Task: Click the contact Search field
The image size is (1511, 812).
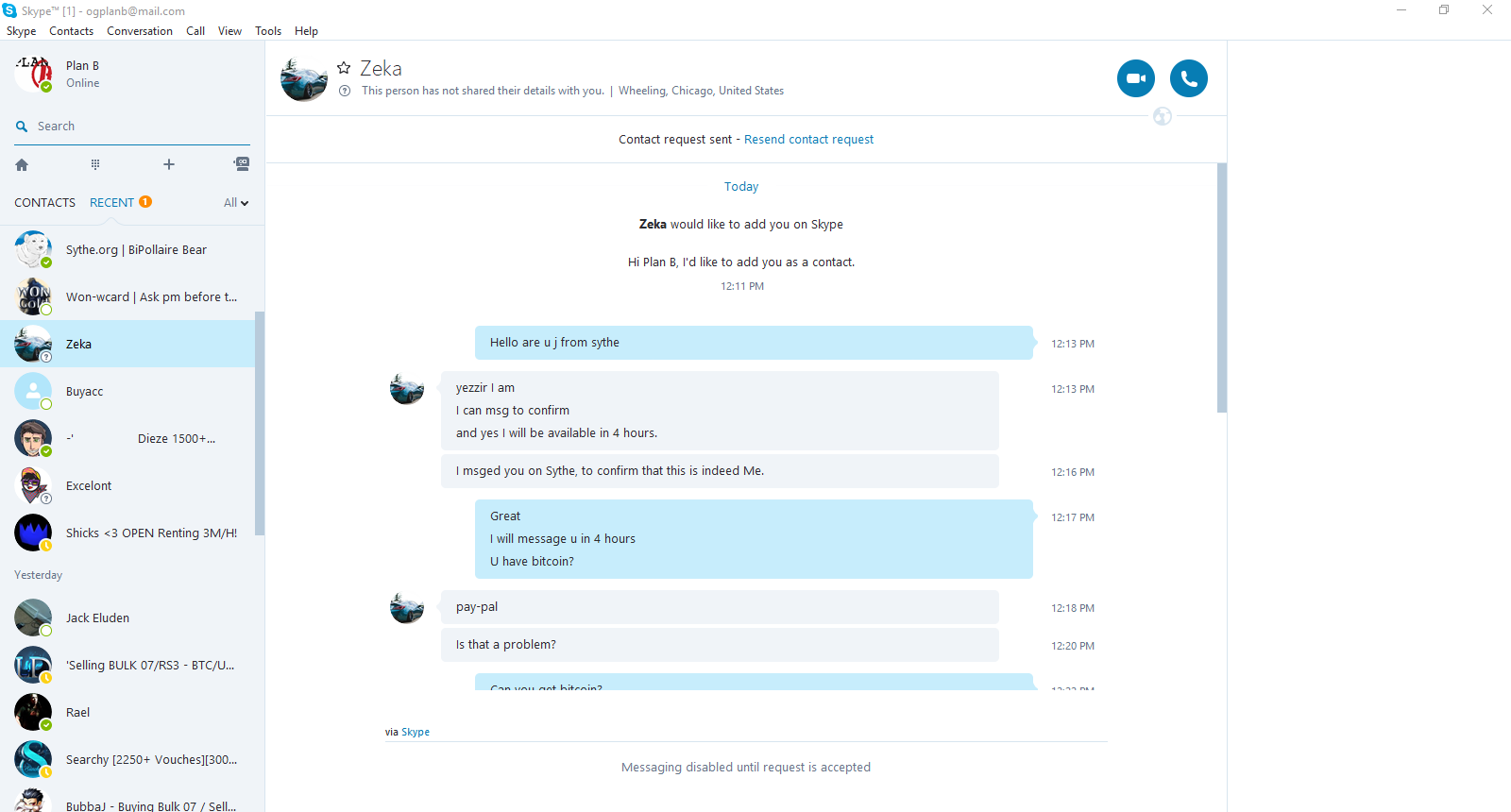Action: point(132,127)
